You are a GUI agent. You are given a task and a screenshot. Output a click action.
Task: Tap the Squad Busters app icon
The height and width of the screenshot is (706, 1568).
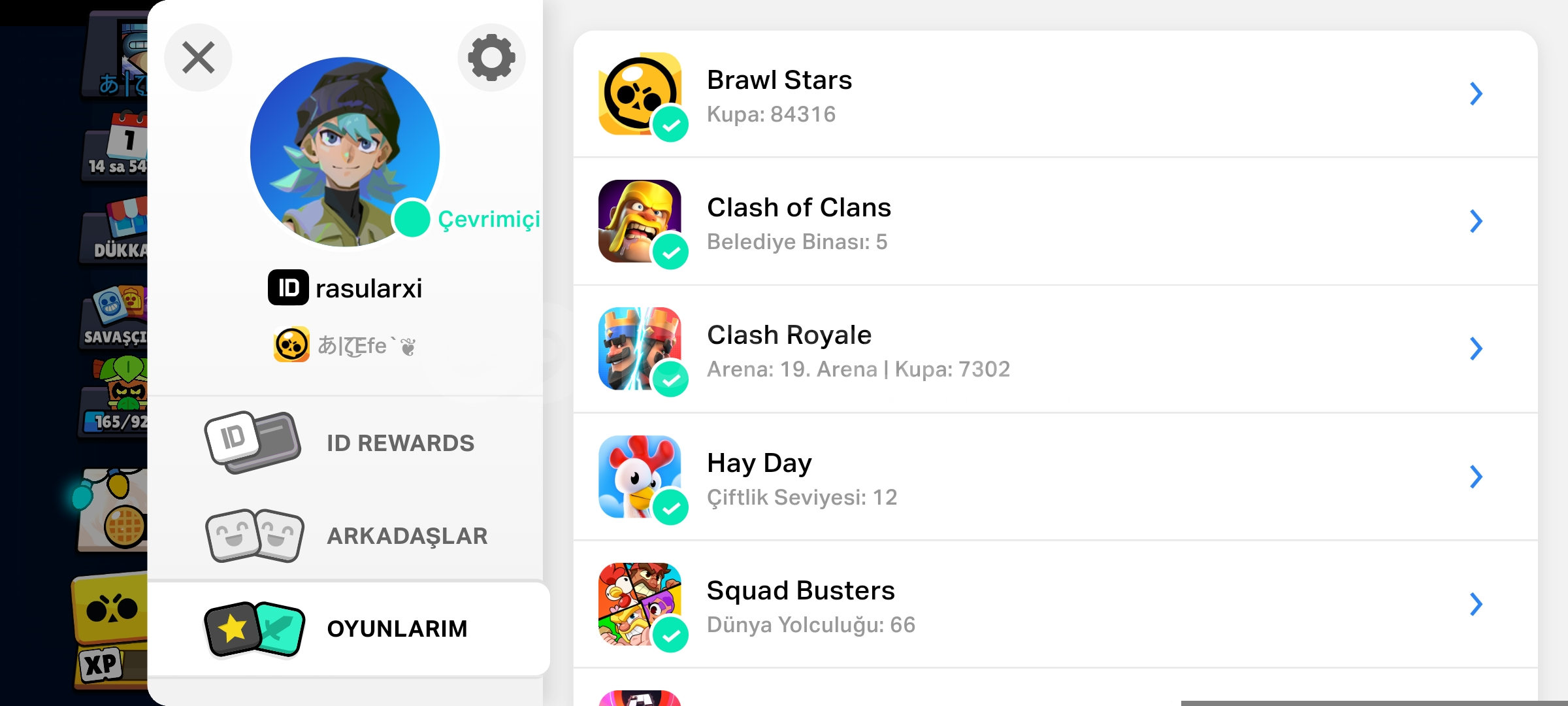click(x=640, y=604)
